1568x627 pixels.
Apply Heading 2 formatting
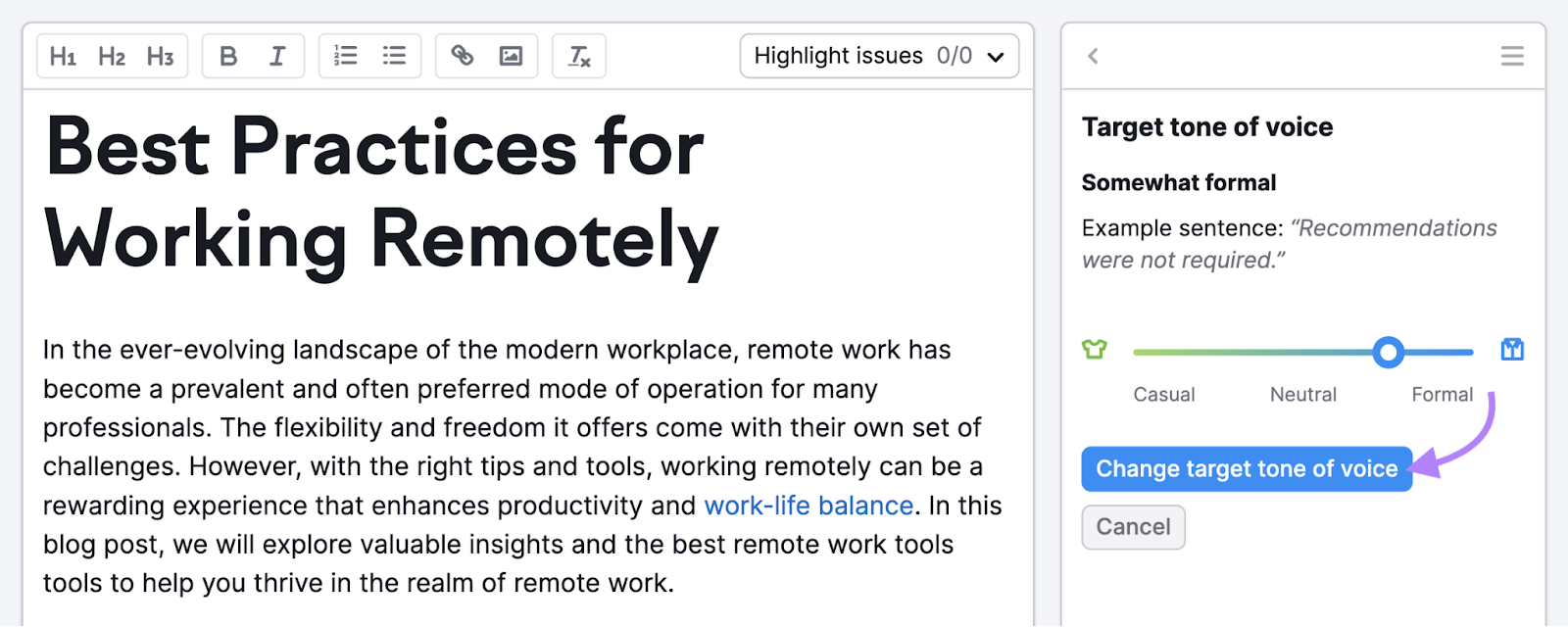coord(112,57)
